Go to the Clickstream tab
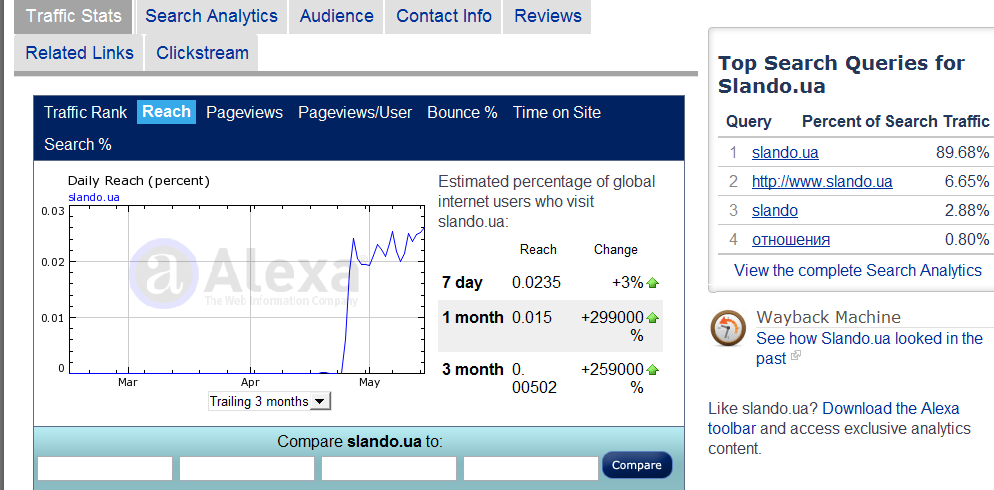Image resolution: width=994 pixels, height=490 pixels. pyautogui.click(x=201, y=53)
